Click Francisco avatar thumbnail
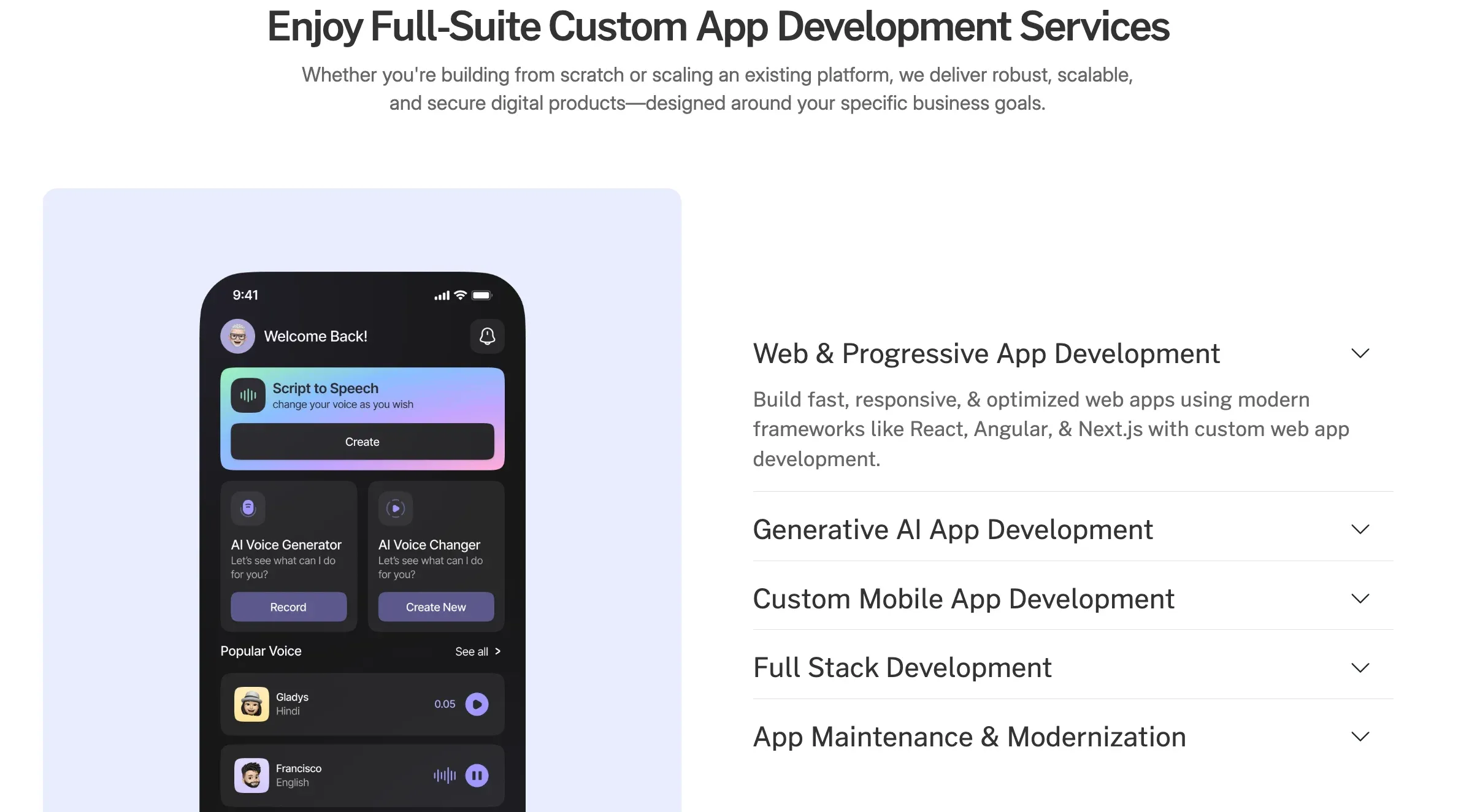Viewport: 1461px width, 812px height. click(x=251, y=775)
